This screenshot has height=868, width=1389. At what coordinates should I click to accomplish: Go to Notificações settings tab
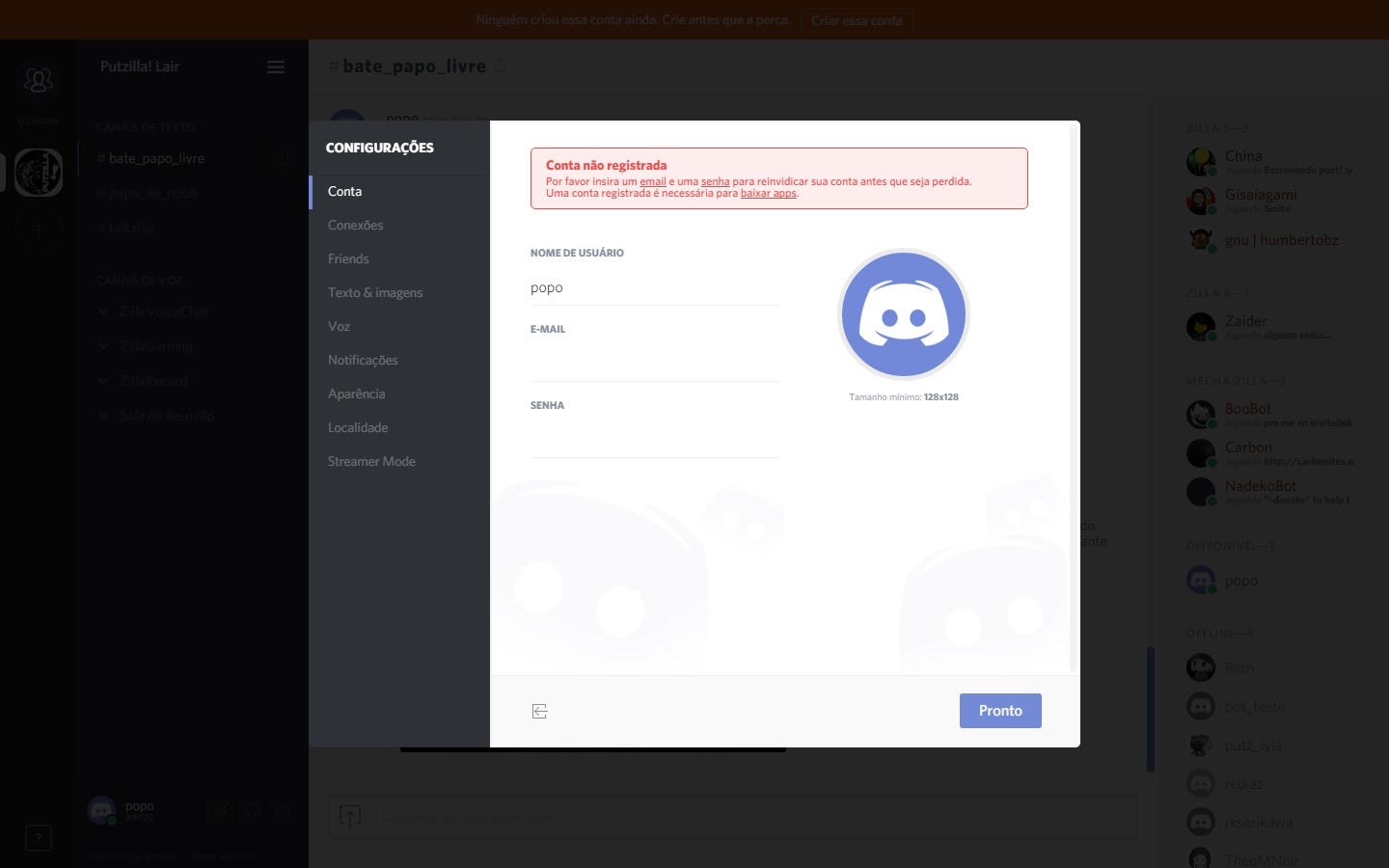(399, 360)
